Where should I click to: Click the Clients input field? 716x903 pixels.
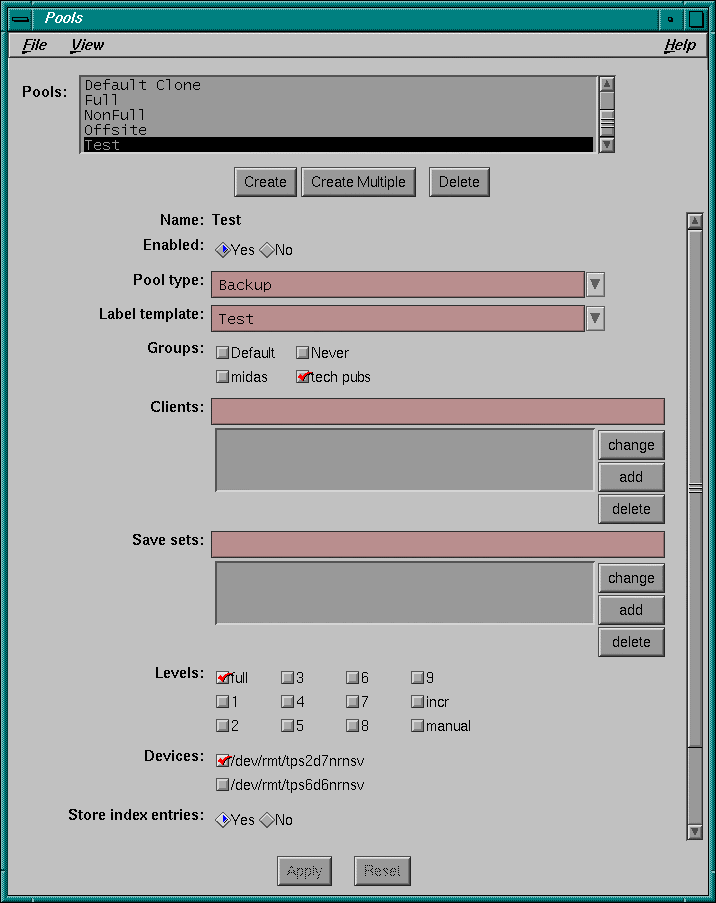438,411
